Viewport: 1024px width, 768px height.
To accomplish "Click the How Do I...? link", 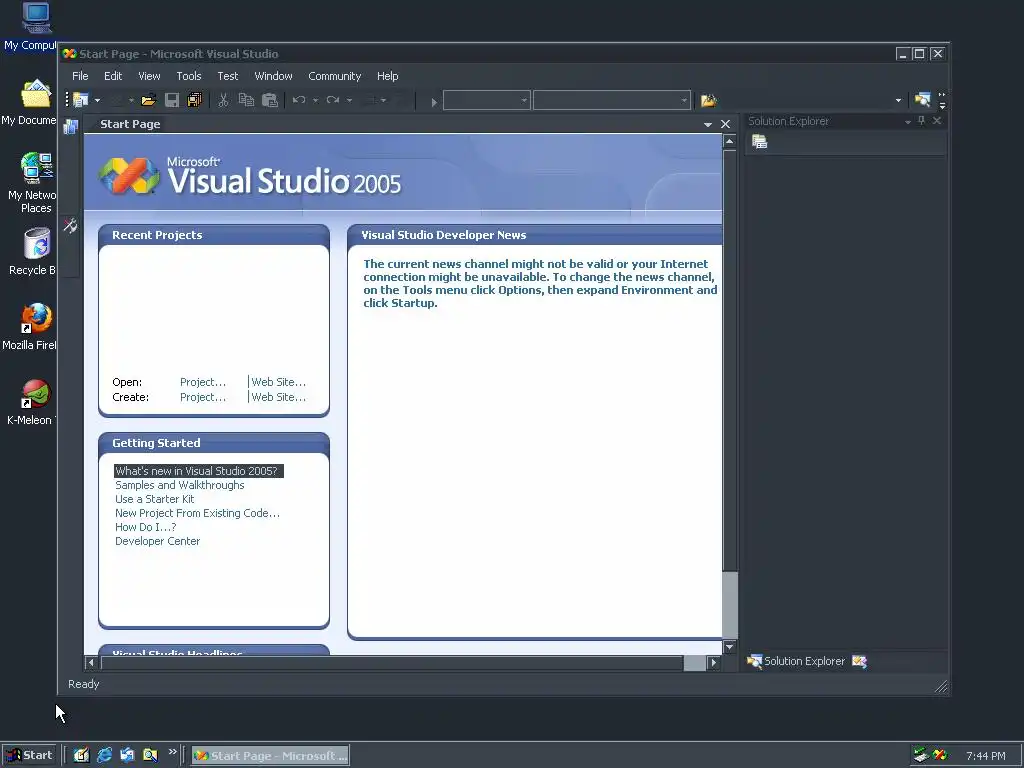I will [146, 527].
